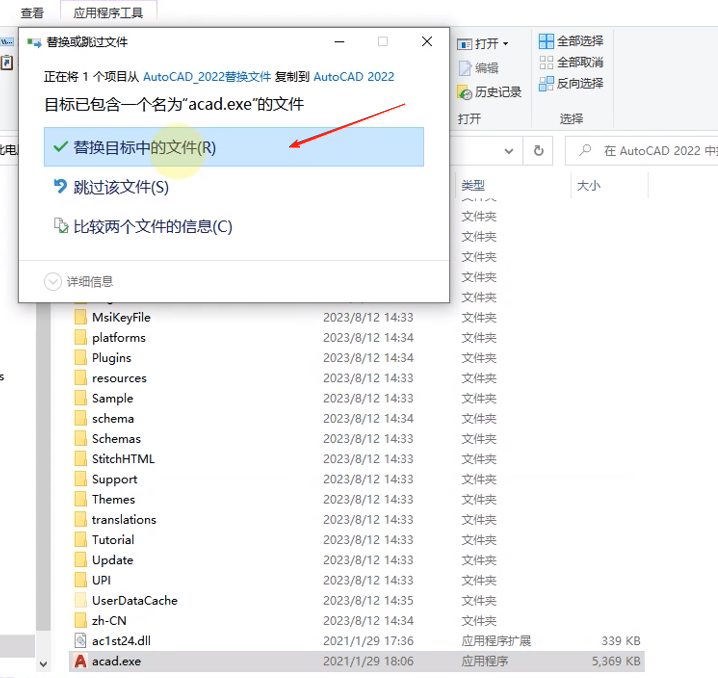Click the 历史记录 icon

[x=465, y=92]
